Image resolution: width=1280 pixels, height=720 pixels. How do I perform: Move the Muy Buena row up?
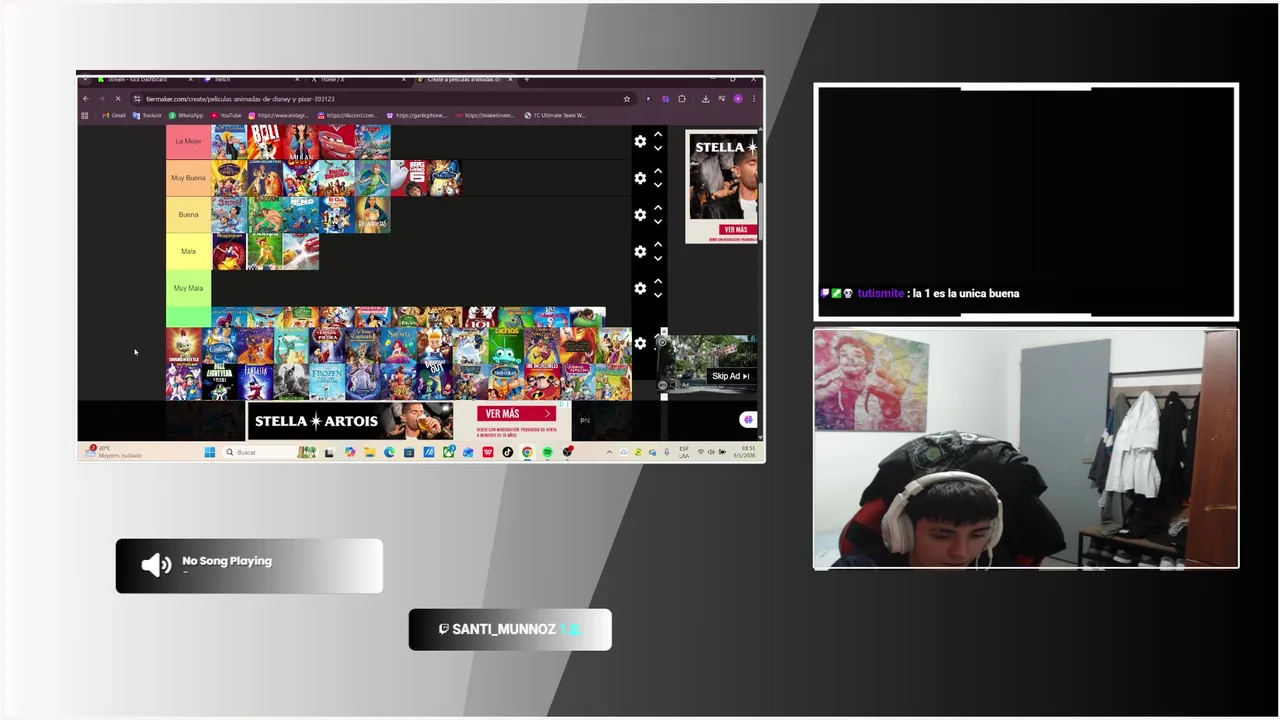(658, 171)
